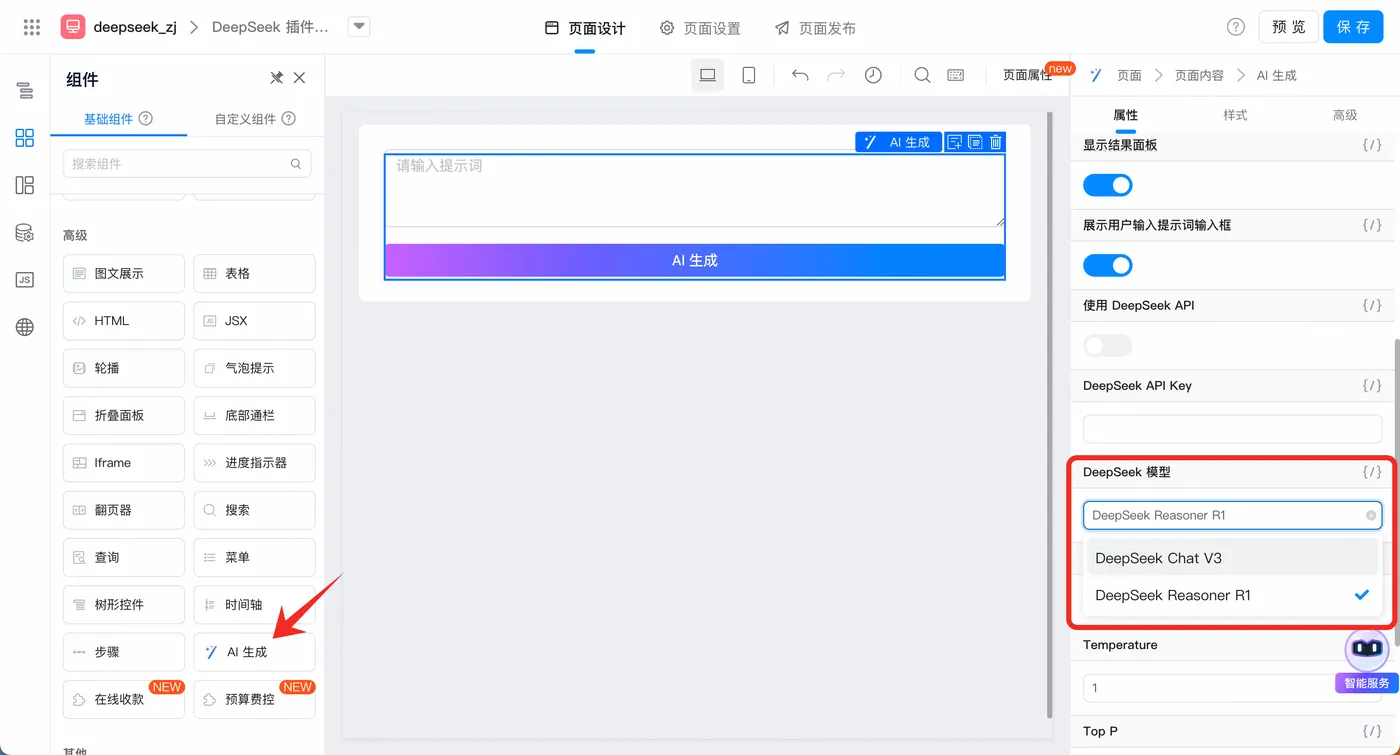The width and height of the screenshot is (1400, 755).
Task: Choose DeepSeek Reasoner R1 option
Action: coord(1232,595)
